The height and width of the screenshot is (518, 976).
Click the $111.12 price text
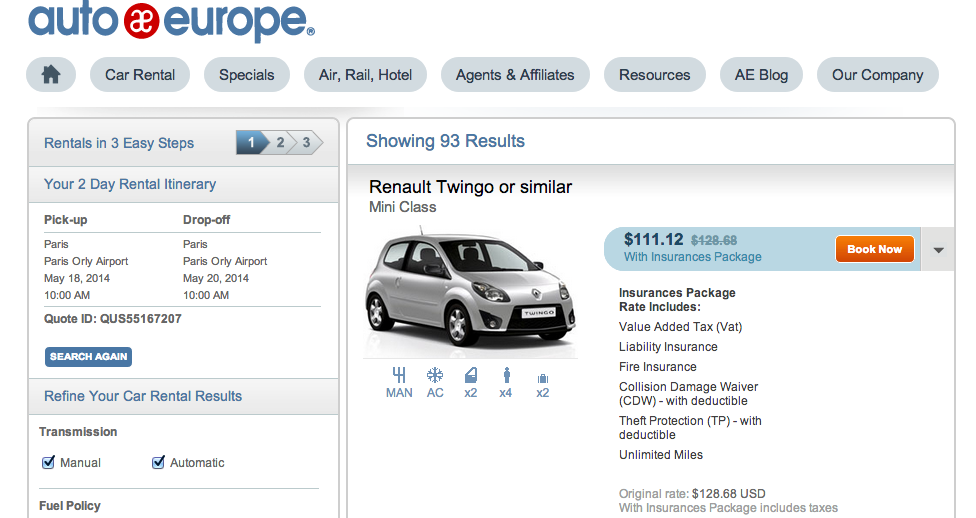coord(654,239)
